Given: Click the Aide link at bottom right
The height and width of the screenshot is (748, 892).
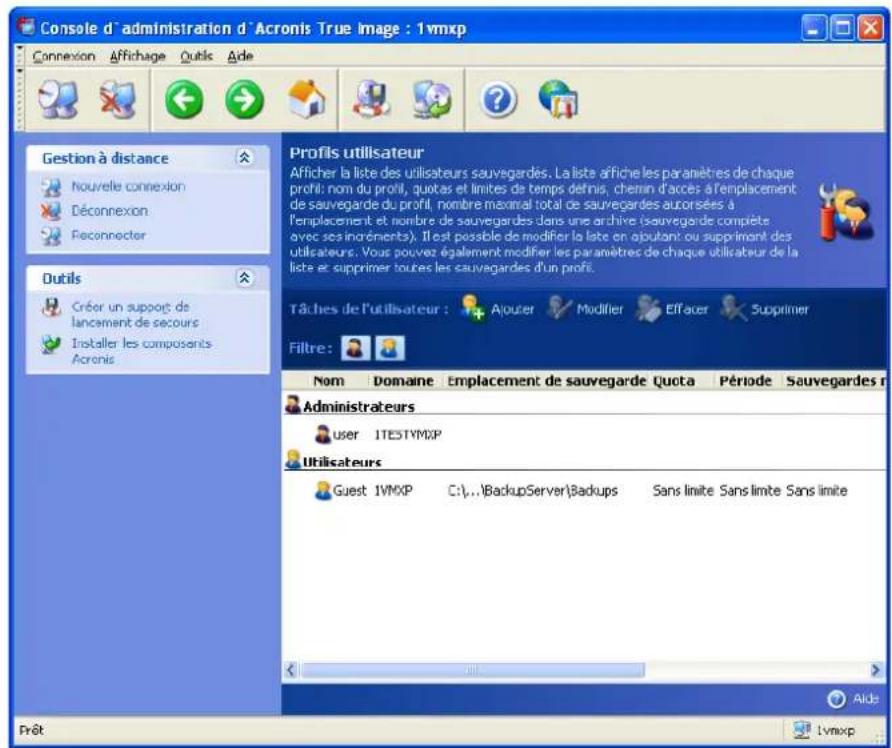Looking at the screenshot, I should (865, 699).
